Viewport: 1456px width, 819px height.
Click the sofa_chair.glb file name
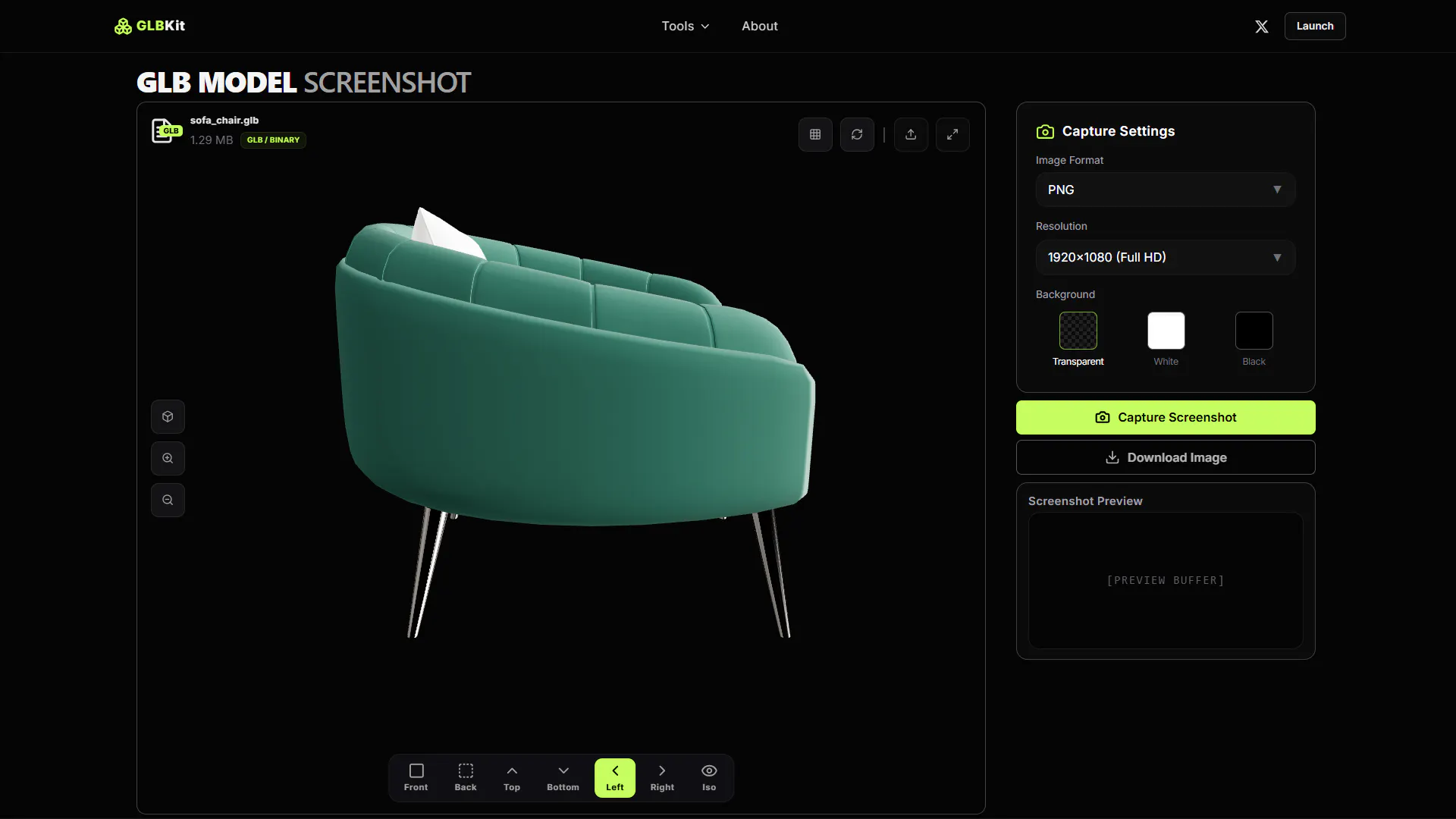pyautogui.click(x=224, y=120)
